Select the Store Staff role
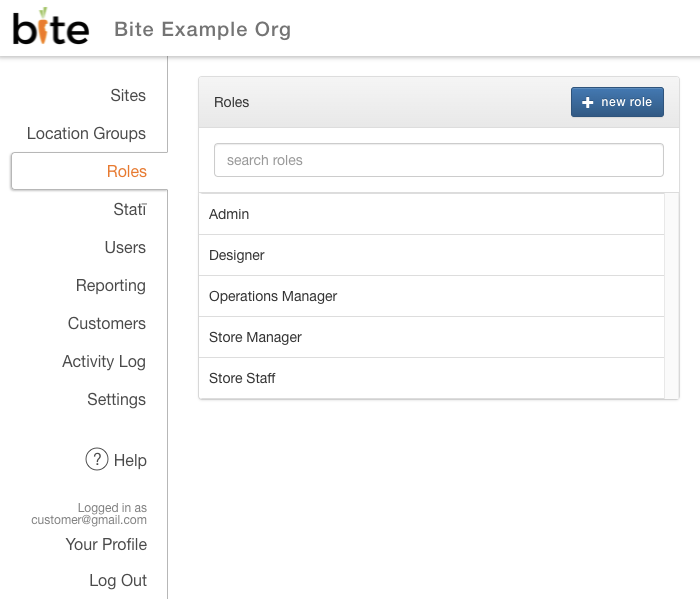 (x=432, y=378)
